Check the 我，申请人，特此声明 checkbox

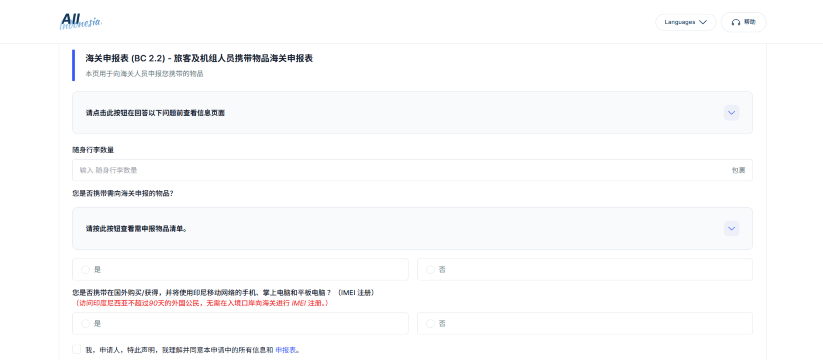pyautogui.click(x=77, y=350)
